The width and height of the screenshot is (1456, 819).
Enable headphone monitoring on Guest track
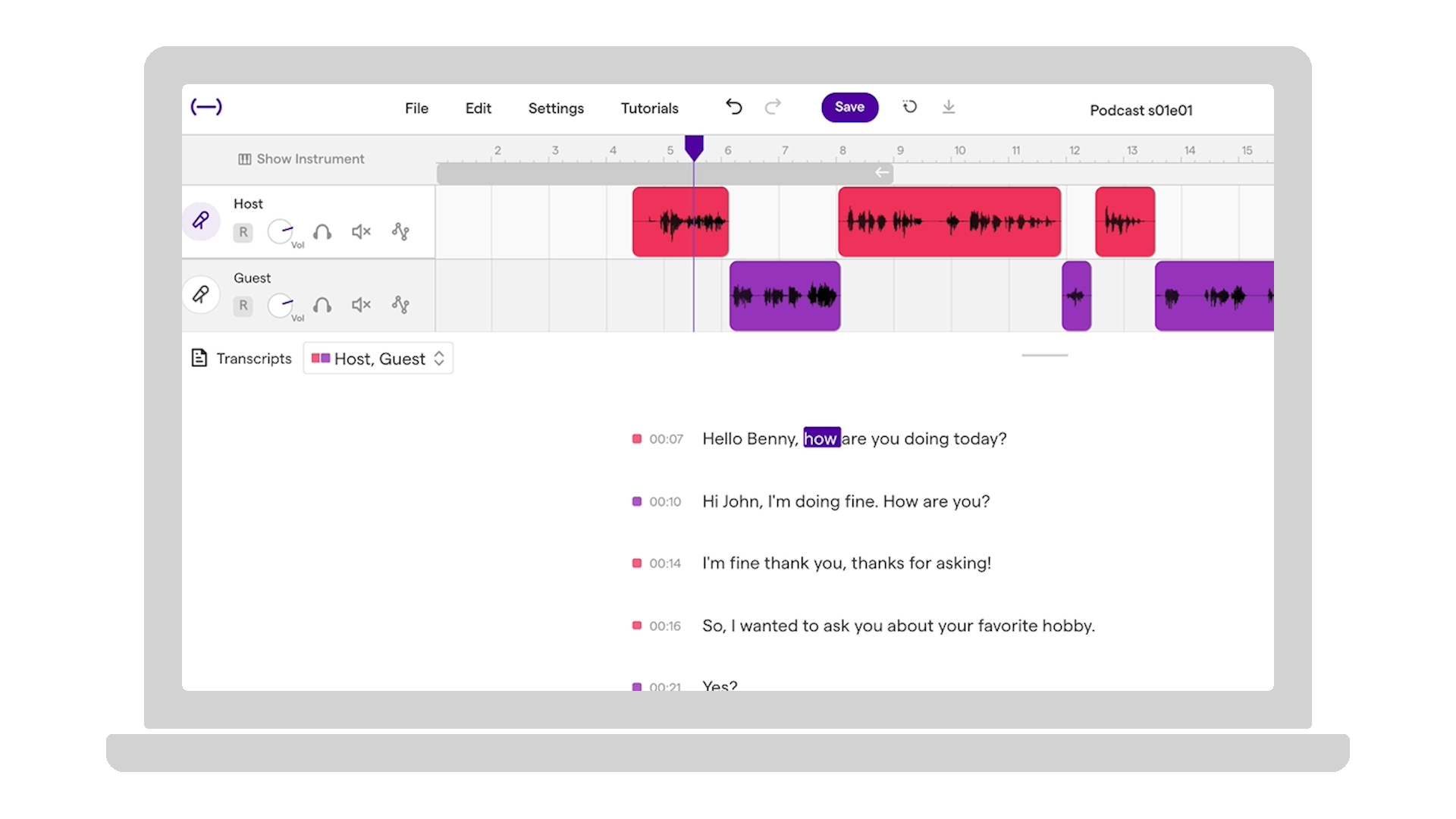pos(322,305)
